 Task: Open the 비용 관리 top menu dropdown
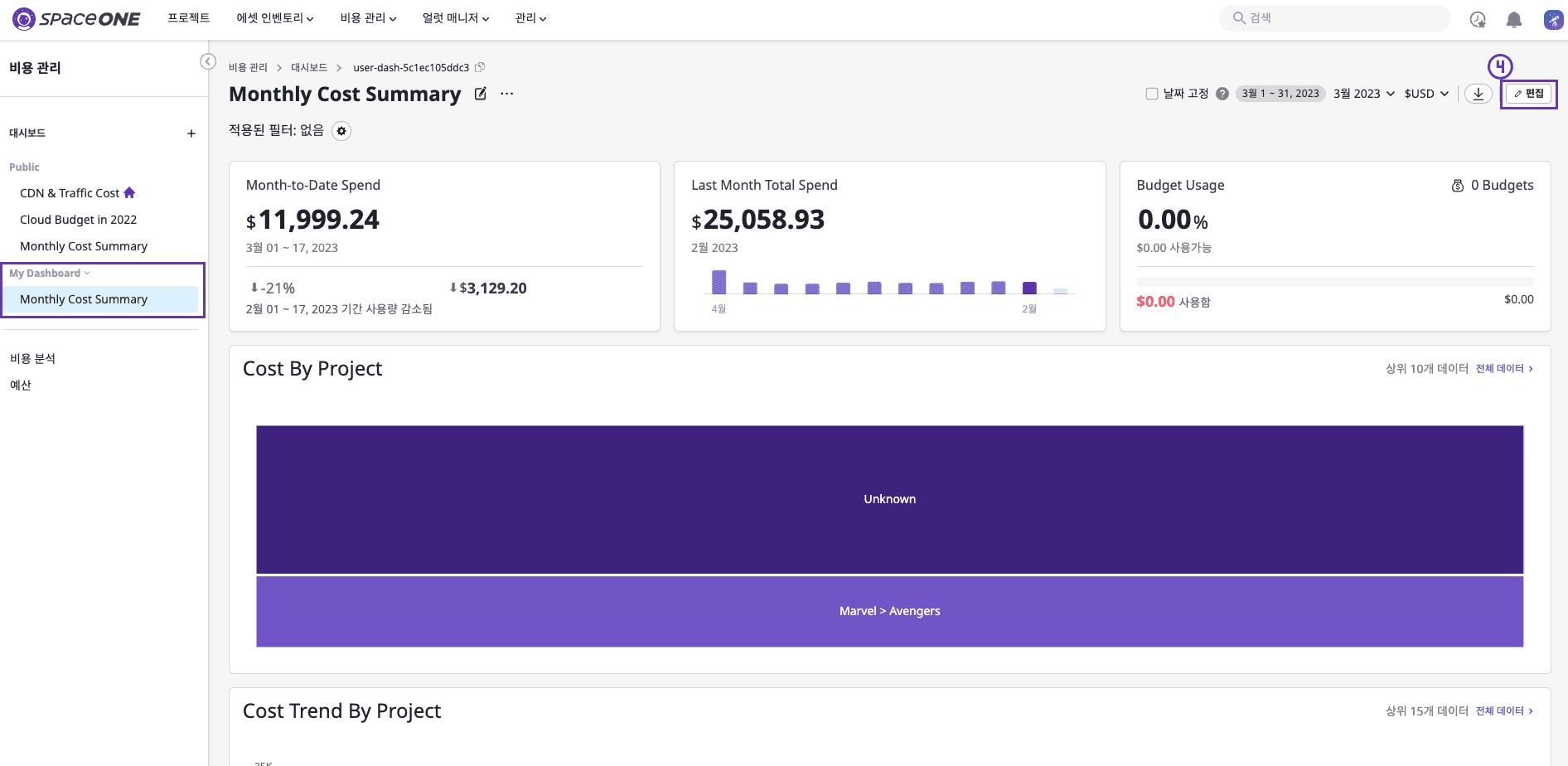[368, 18]
